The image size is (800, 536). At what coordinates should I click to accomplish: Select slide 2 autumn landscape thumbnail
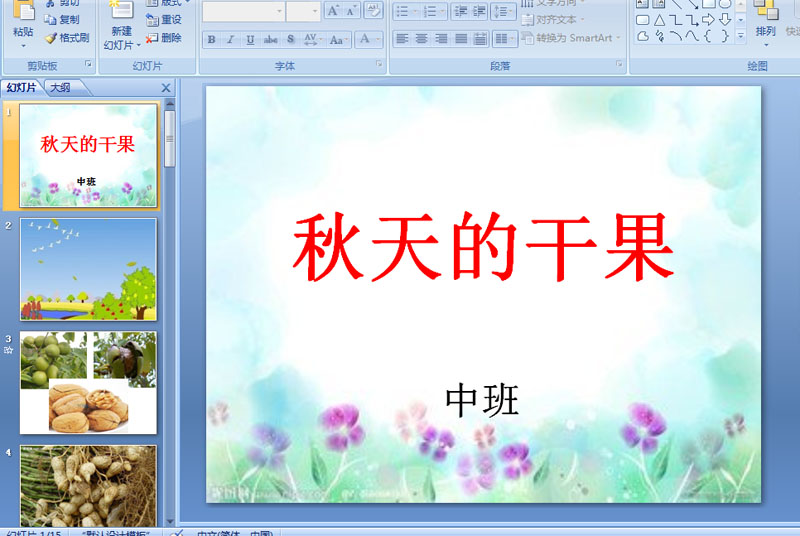point(88,269)
